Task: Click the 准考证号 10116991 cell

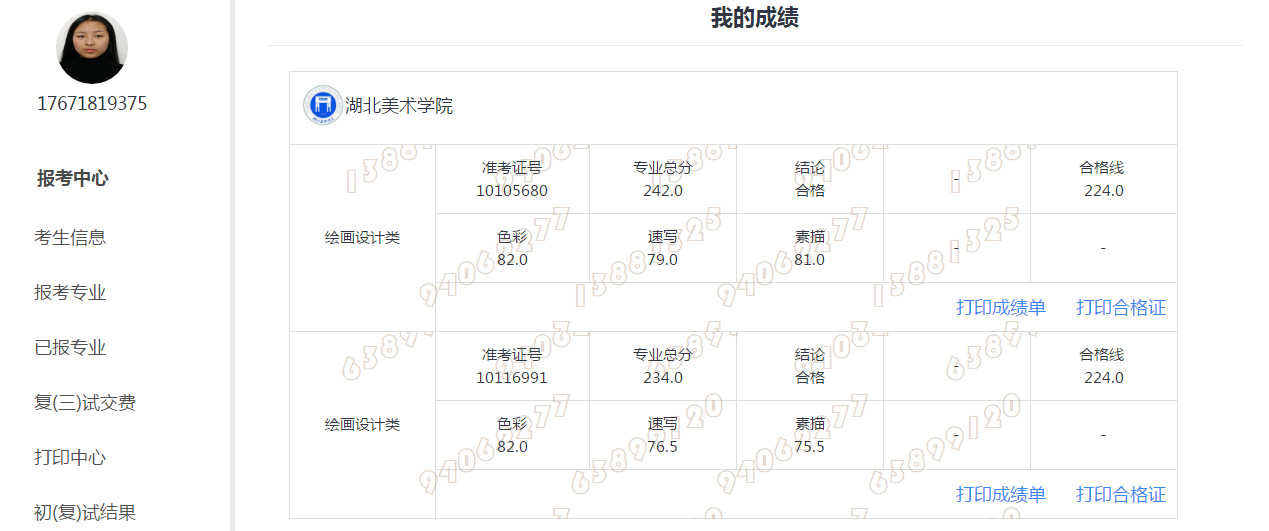Action: pos(512,367)
